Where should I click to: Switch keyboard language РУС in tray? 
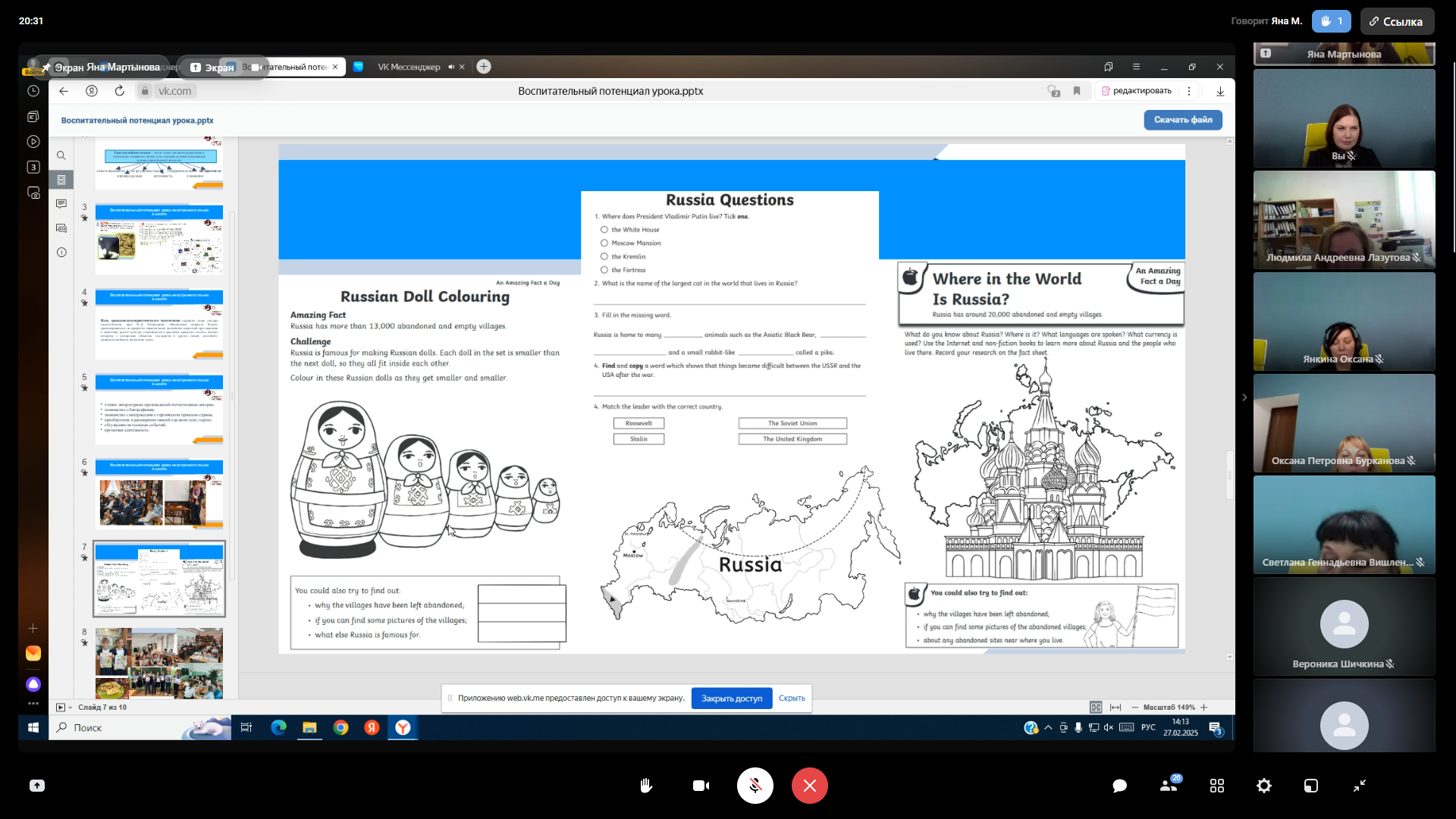click(1148, 727)
